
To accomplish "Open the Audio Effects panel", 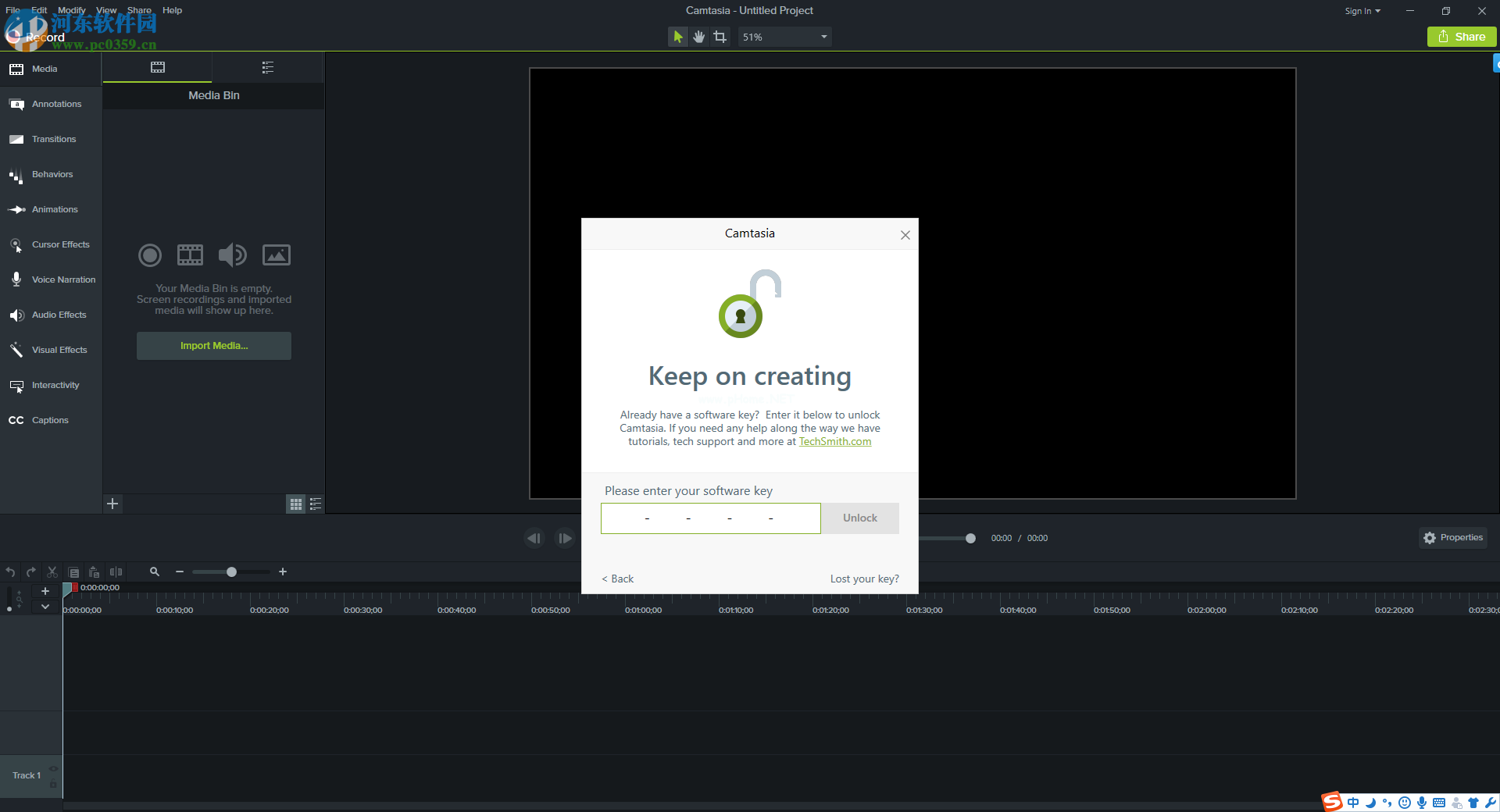I will click(51, 315).
